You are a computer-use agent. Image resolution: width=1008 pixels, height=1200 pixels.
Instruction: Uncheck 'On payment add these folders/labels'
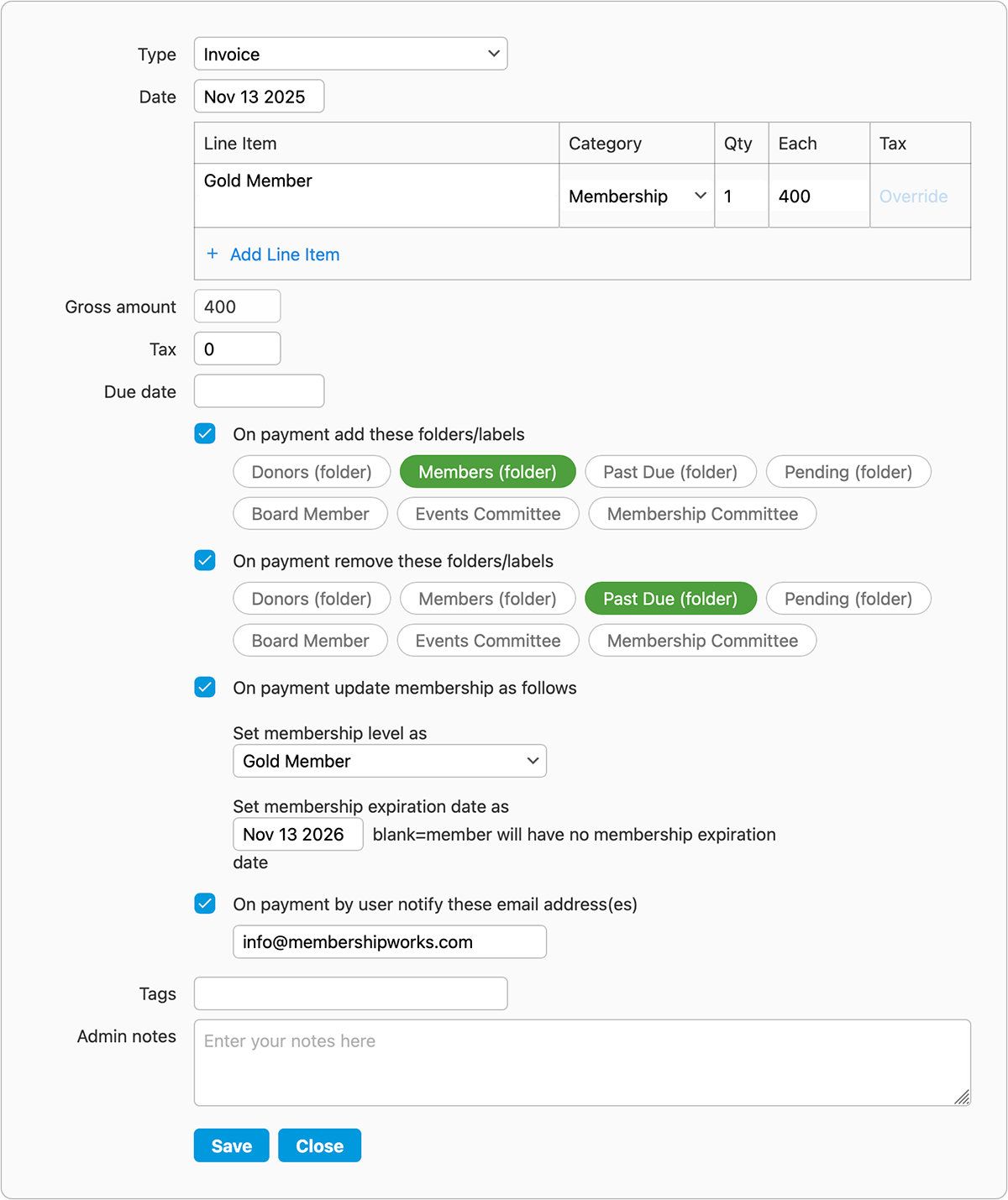(x=205, y=434)
